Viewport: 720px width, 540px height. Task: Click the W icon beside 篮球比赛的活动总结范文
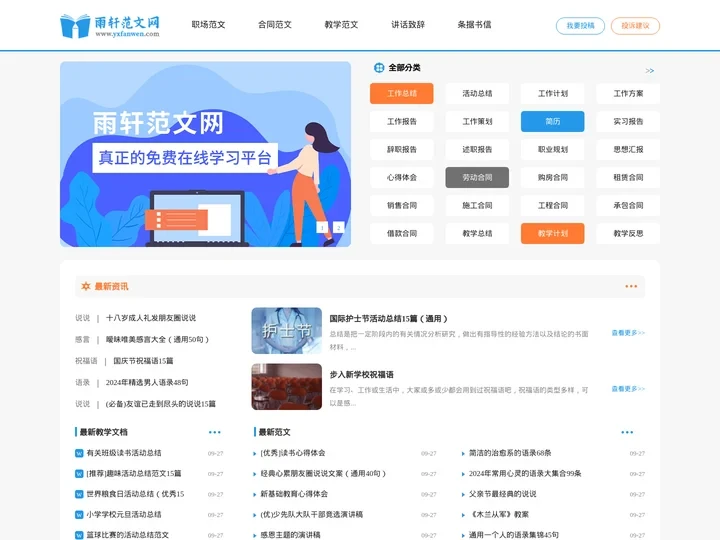point(79,535)
